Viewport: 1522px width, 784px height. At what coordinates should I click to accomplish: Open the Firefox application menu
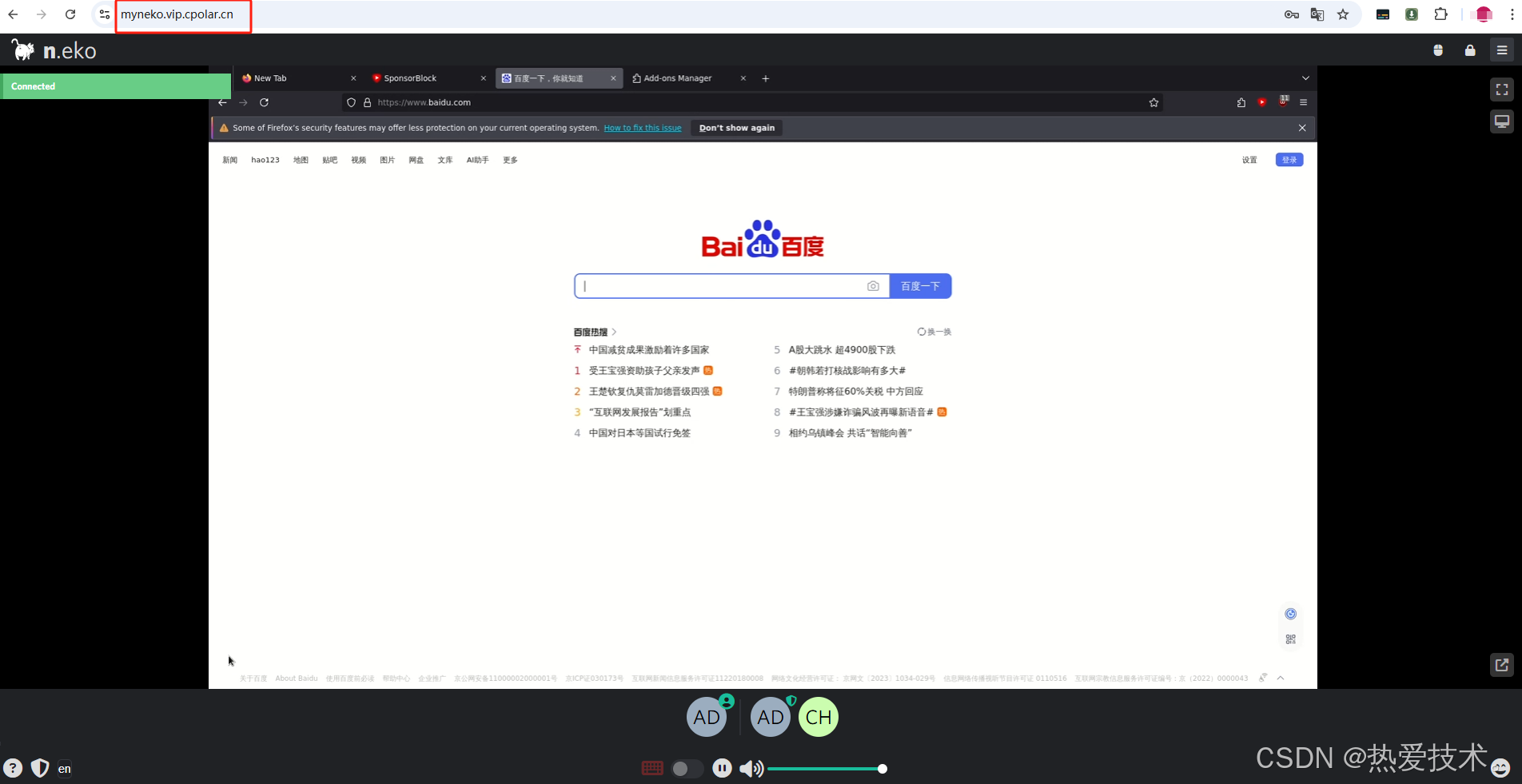pyautogui.click(x=1304, y=102)
